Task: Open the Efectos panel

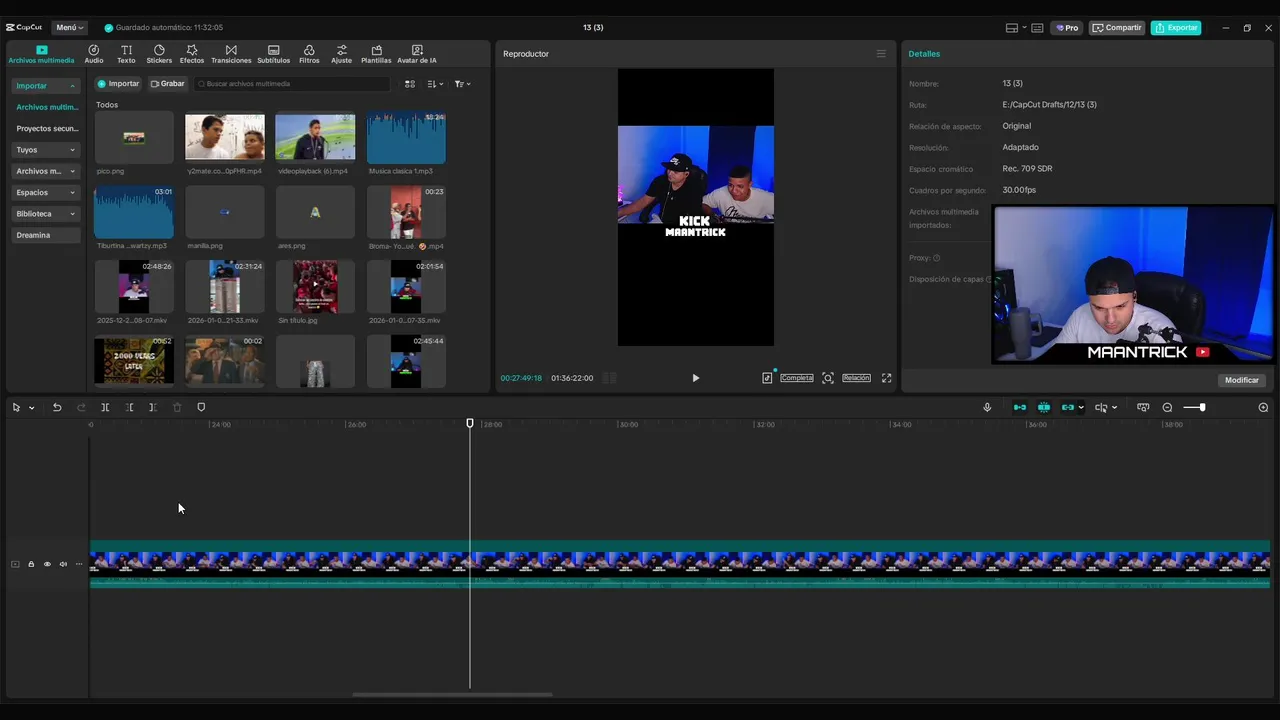Action: [192, 54]
